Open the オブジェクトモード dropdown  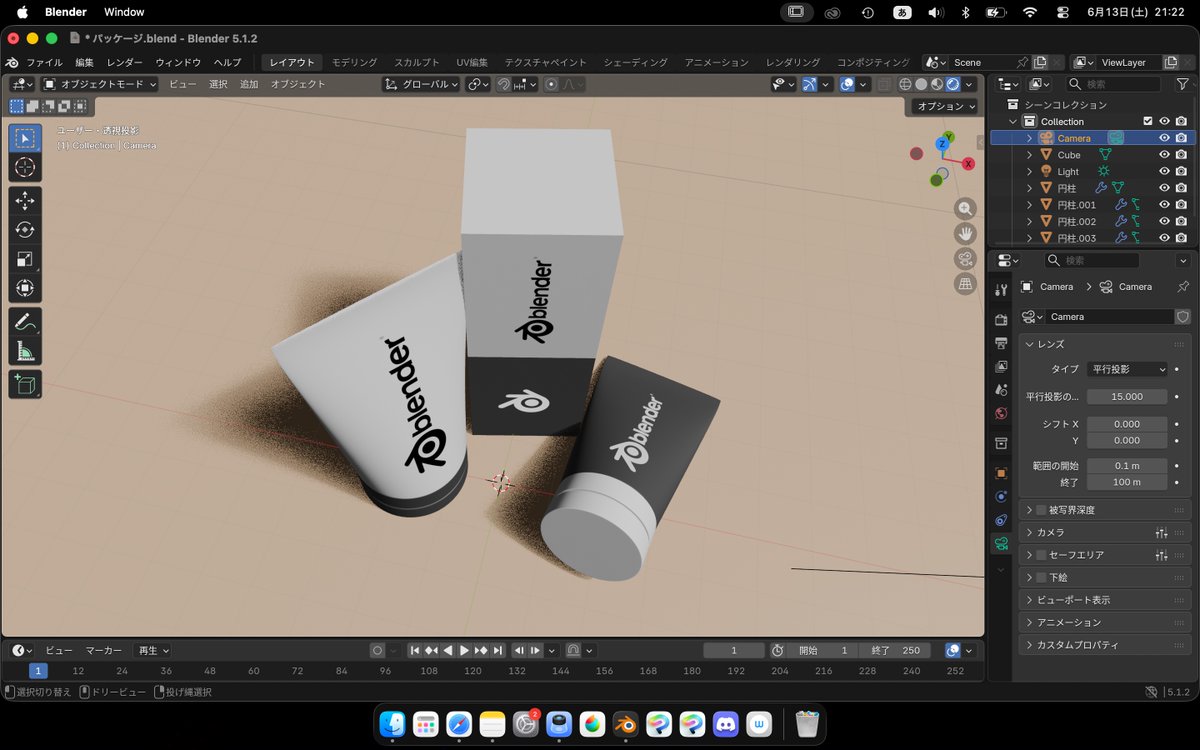pyautogui.click(x=100, y=85)
